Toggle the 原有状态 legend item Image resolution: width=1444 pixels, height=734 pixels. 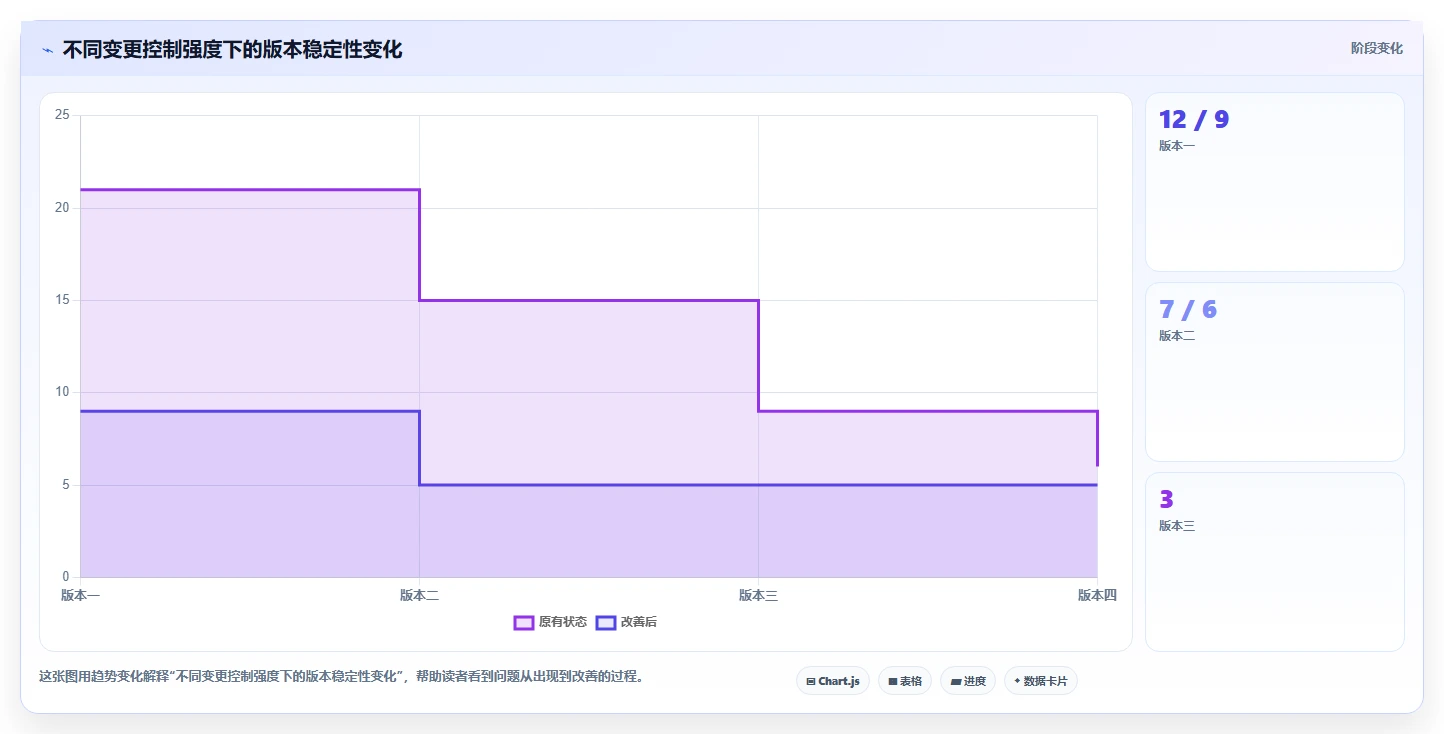(x=550, y=622)
